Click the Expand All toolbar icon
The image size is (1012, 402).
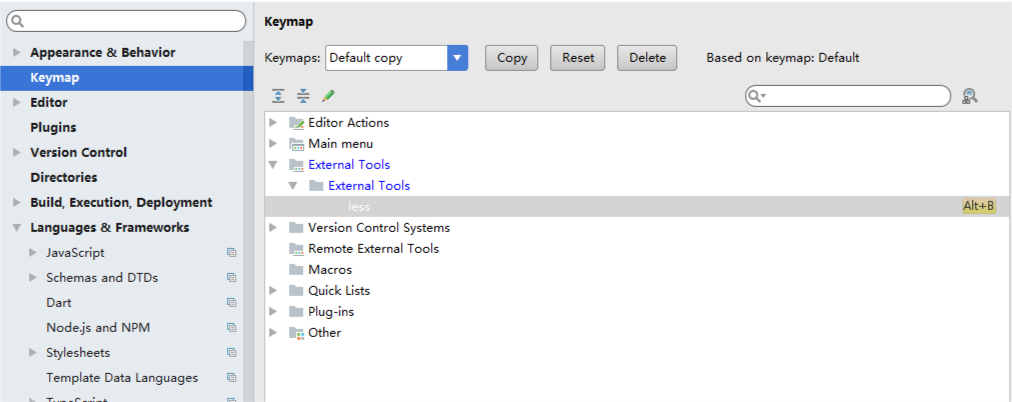tap(278, 96)
